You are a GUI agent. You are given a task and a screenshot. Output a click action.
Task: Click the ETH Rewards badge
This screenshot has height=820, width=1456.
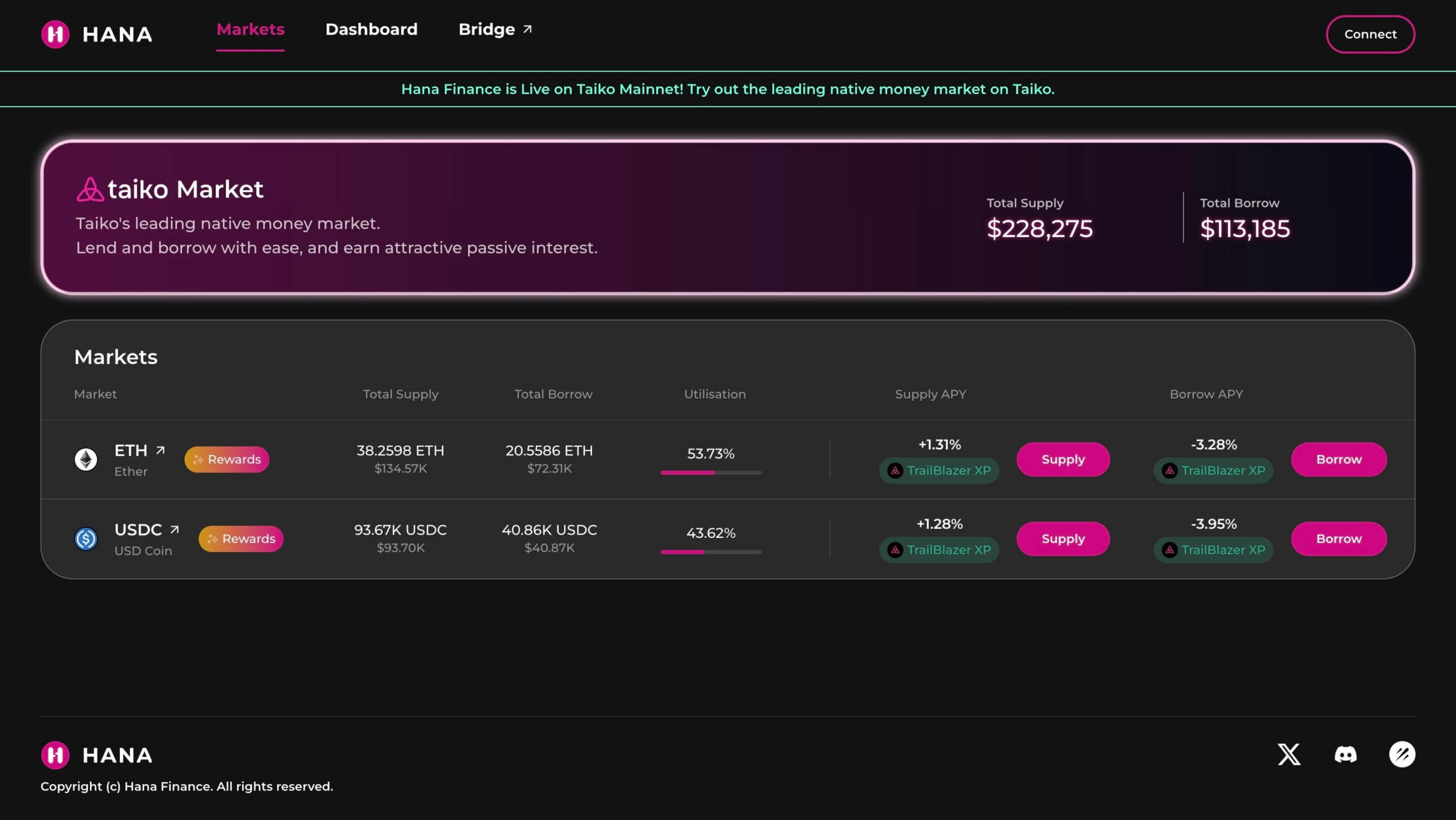pyautogui.click(x=226, y=459)
